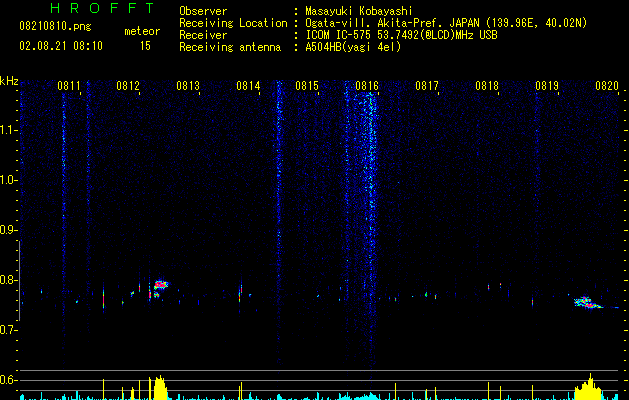
Task: Click the 0814 time marker
Action: tap(248, 86)
